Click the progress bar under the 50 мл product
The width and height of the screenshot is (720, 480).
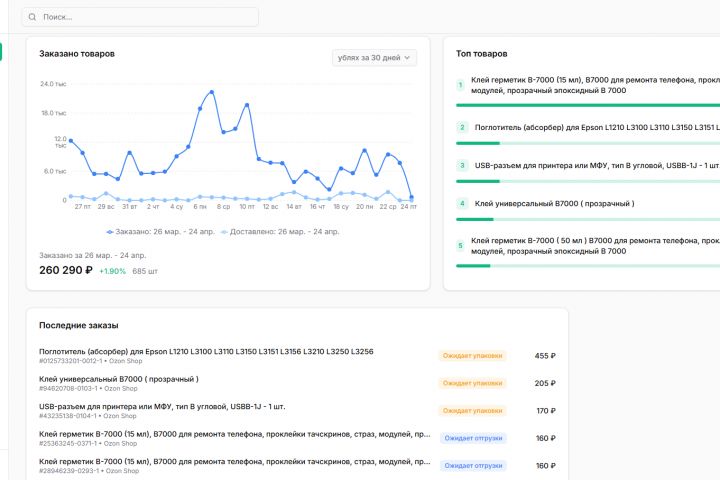tap(588, 266)
